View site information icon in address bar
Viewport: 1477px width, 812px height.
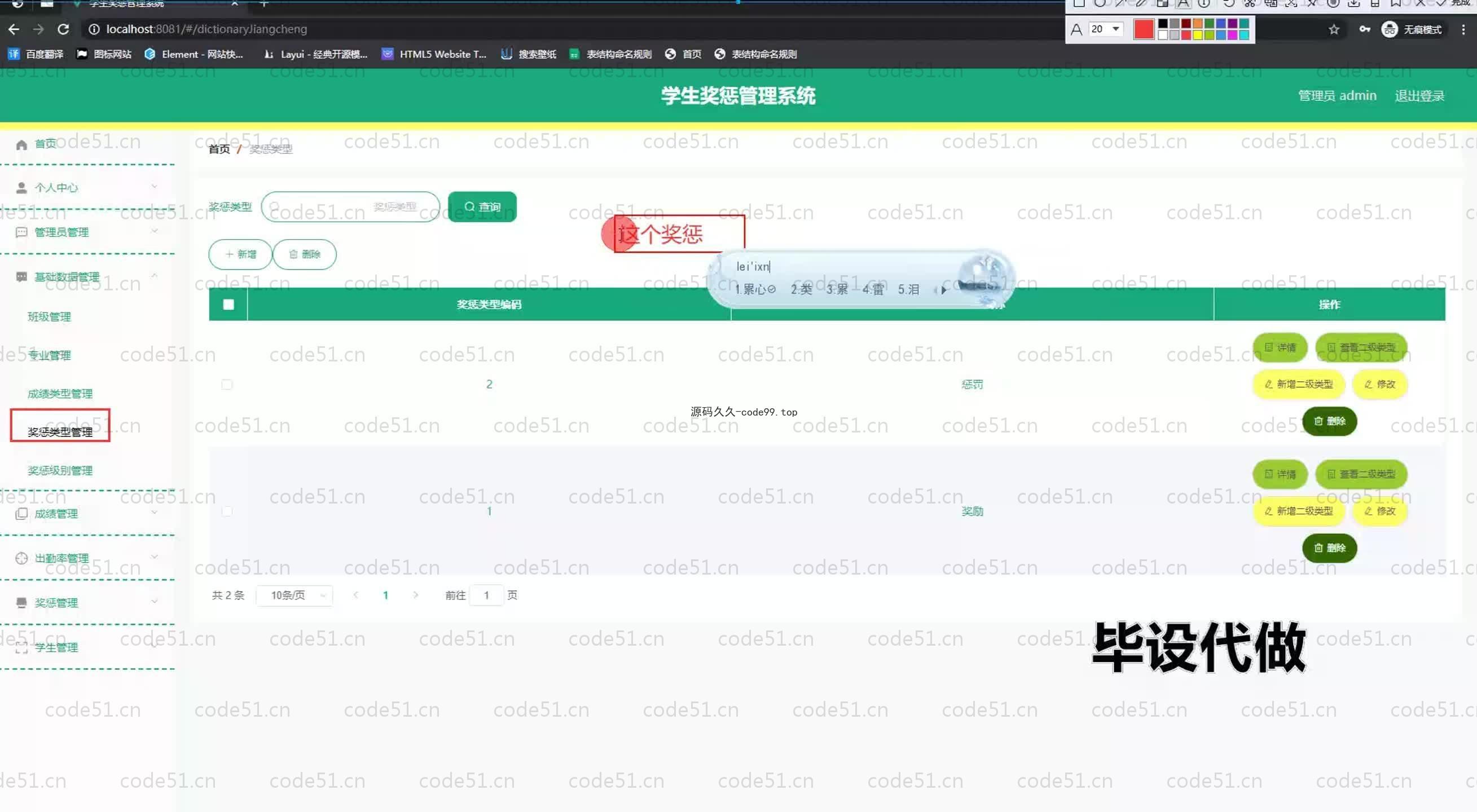(x=94, y=29)
